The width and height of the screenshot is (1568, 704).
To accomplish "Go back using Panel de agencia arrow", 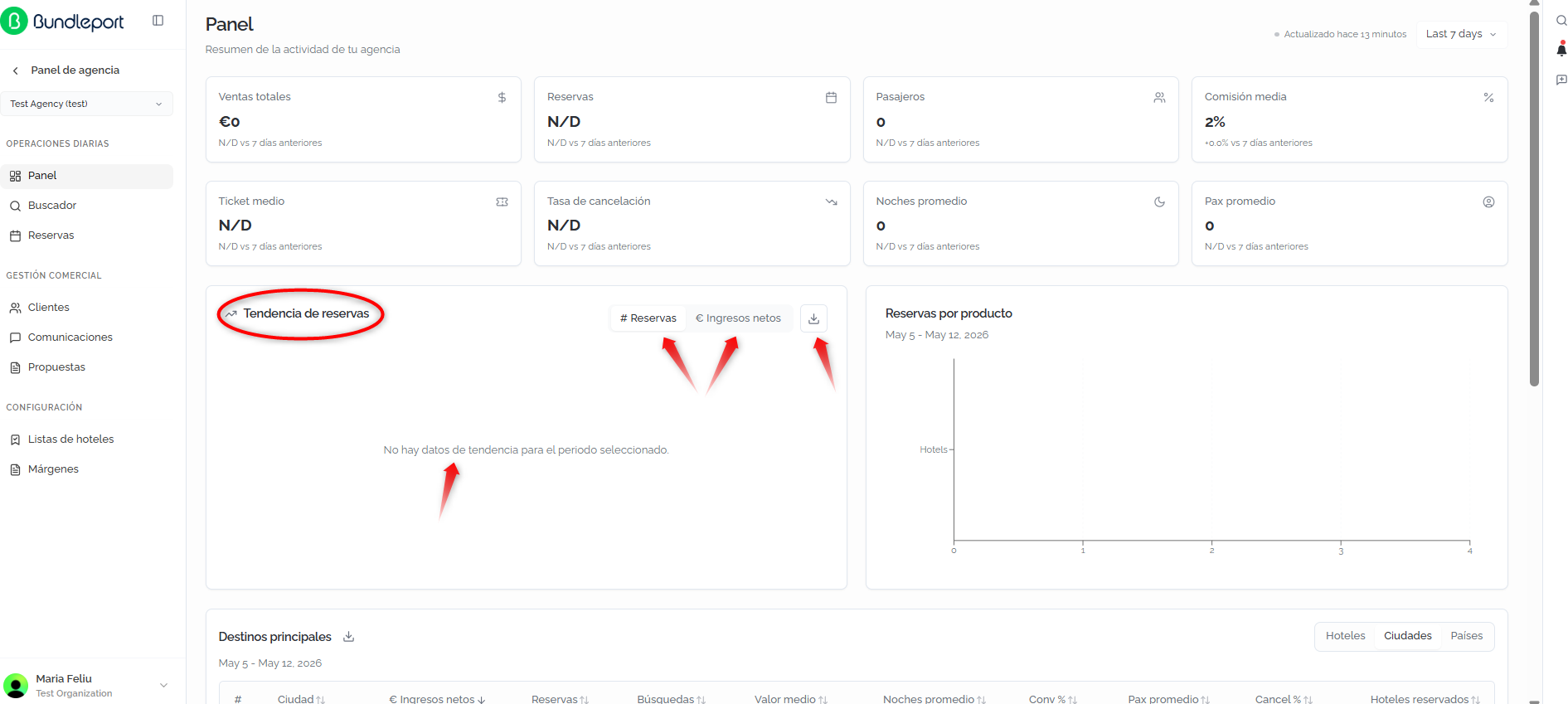I will 16,70.
